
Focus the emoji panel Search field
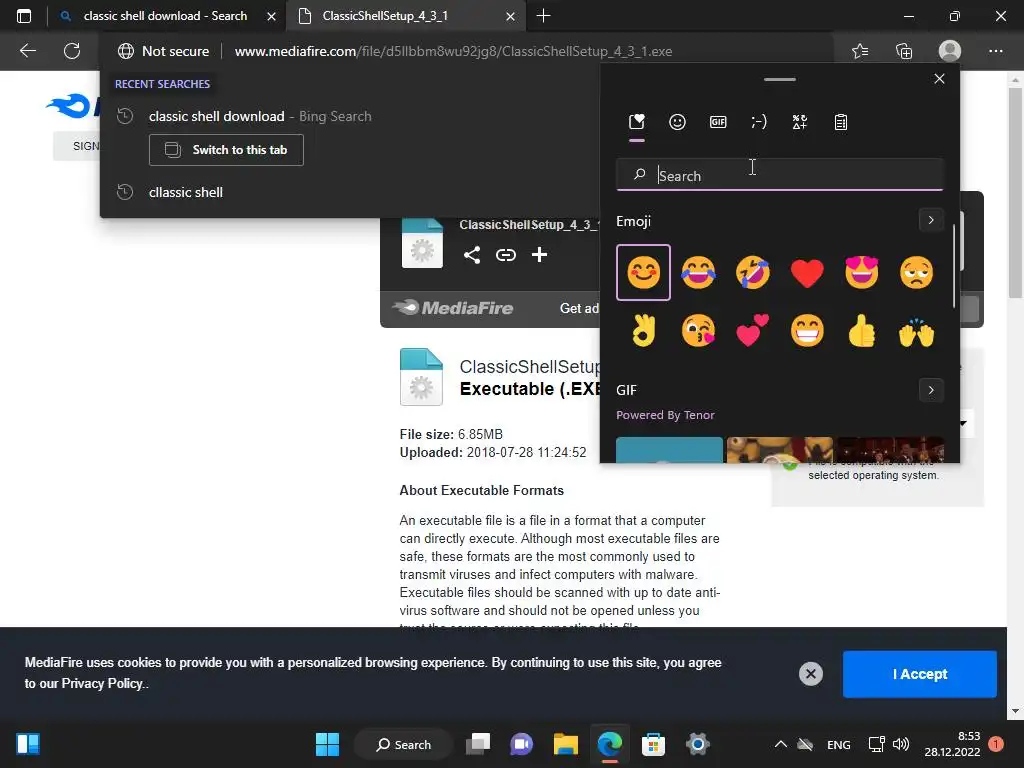(x=780, y=175)
